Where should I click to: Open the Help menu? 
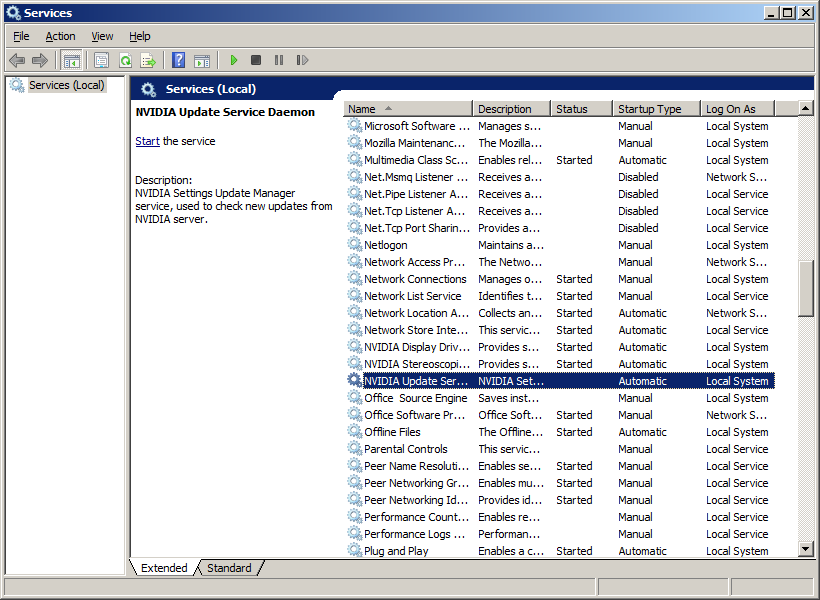[x=140, y=36]
